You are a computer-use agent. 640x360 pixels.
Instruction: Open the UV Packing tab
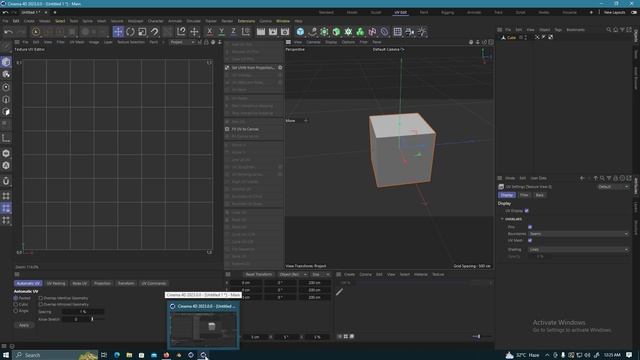pos(56,283)
